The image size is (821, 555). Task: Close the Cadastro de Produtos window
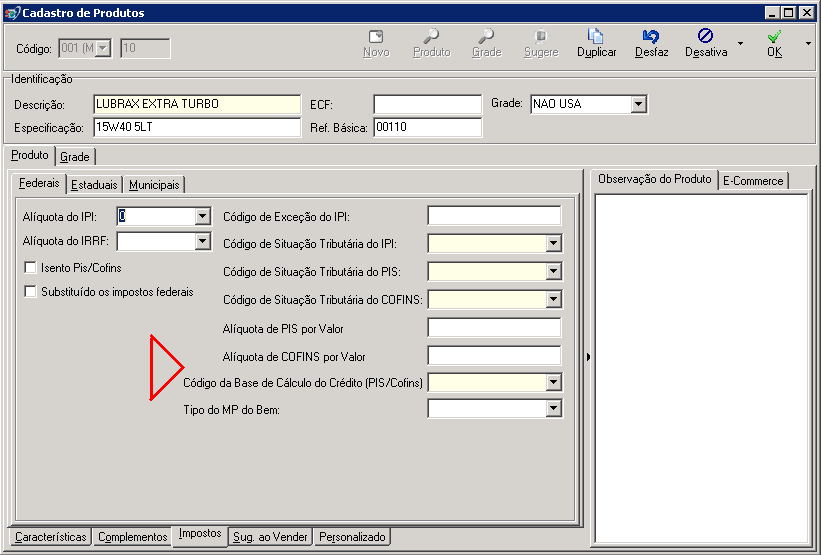click(807, 13)
